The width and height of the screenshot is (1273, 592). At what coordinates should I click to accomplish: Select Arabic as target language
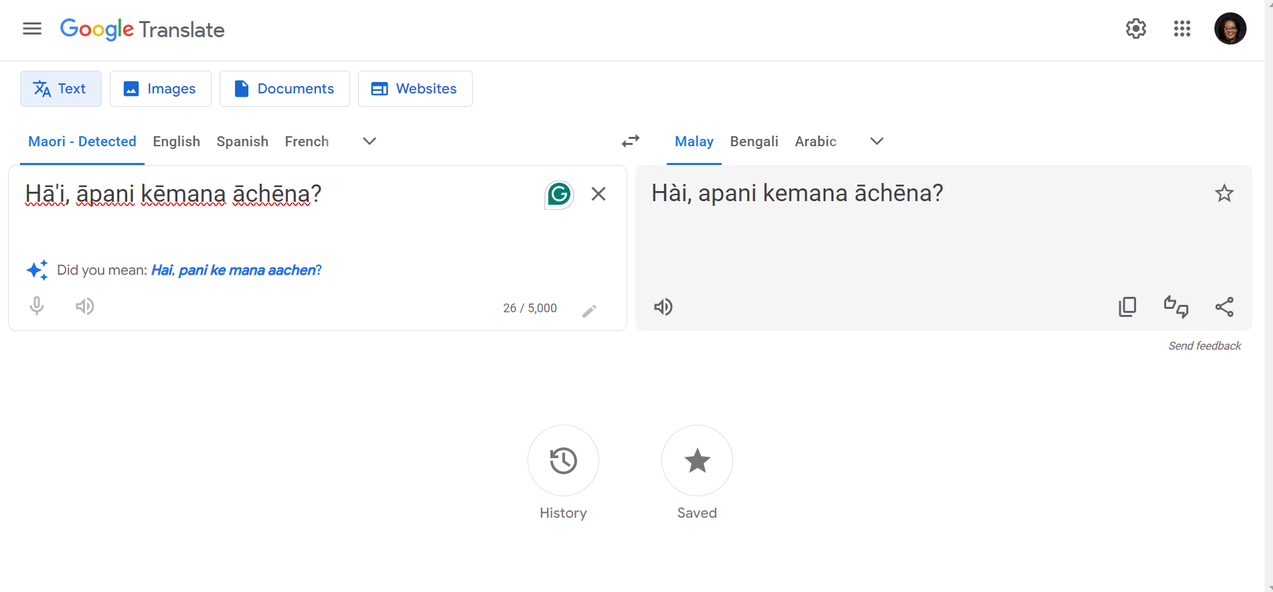click(815, 141)
